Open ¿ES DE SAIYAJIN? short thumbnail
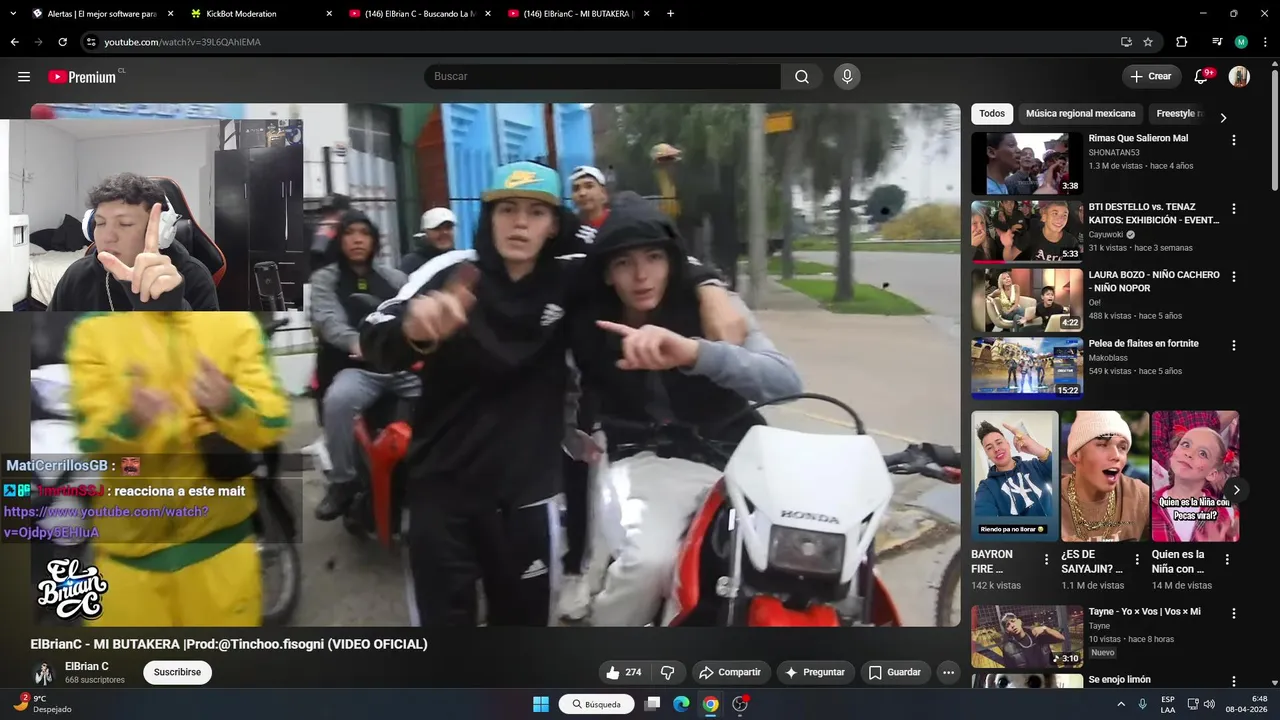 tap(1105, 476)
